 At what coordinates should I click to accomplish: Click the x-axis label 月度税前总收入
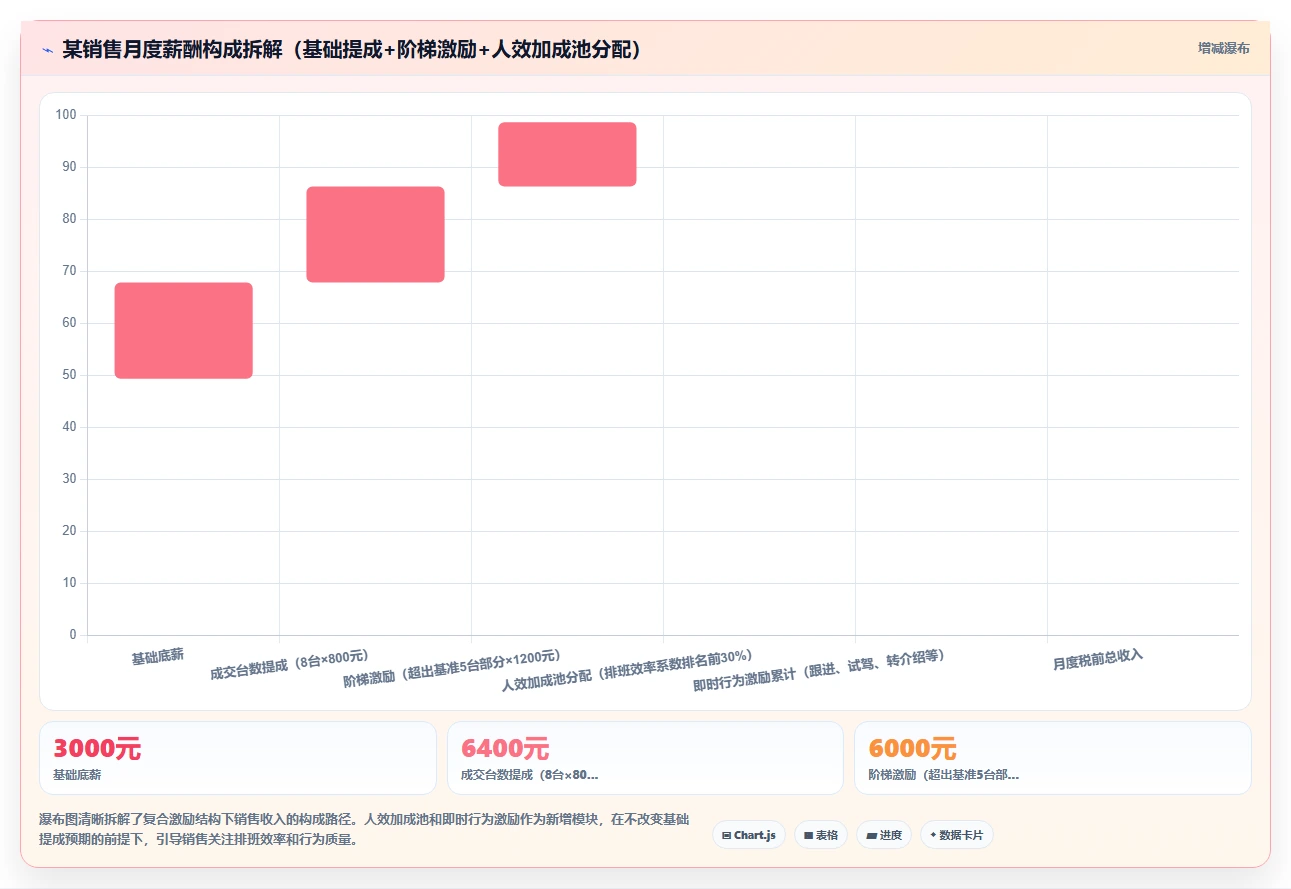1097,660
